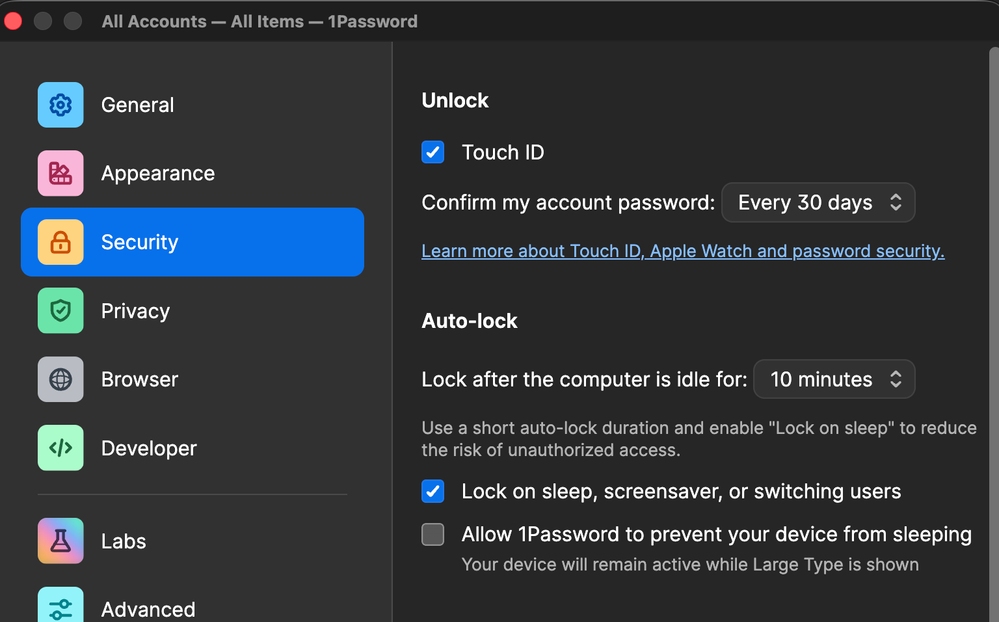Click the Appearance palette icon

(x=60, y=174)
